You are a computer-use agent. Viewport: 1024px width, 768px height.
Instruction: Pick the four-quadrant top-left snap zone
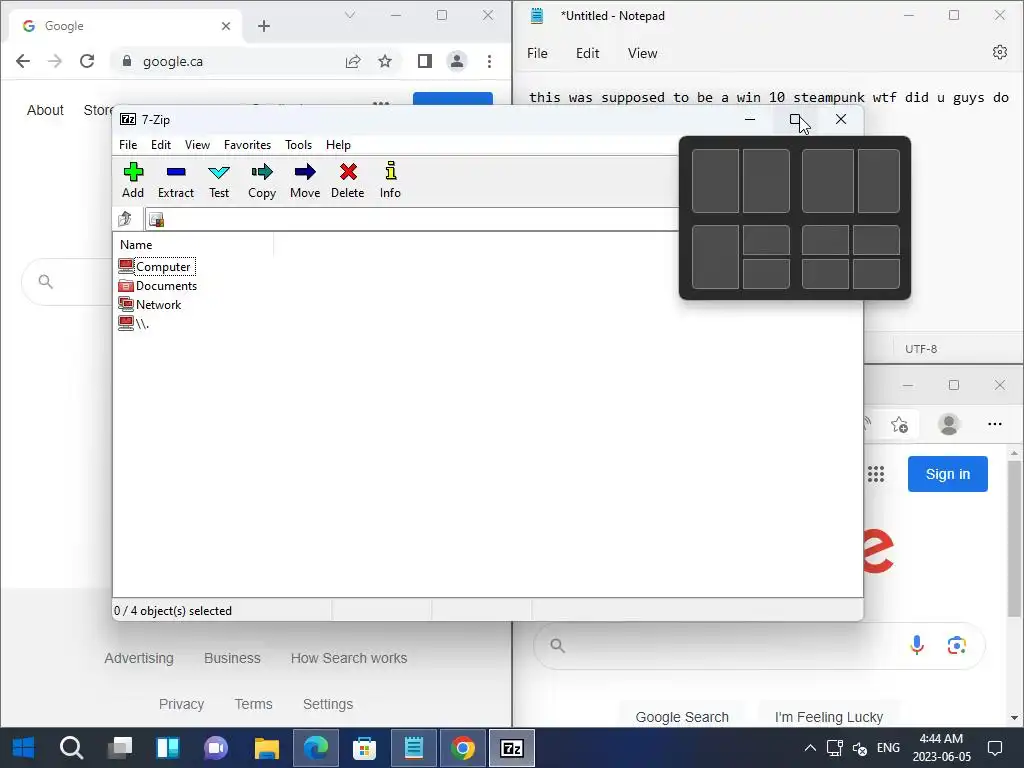tap(825, 240)
